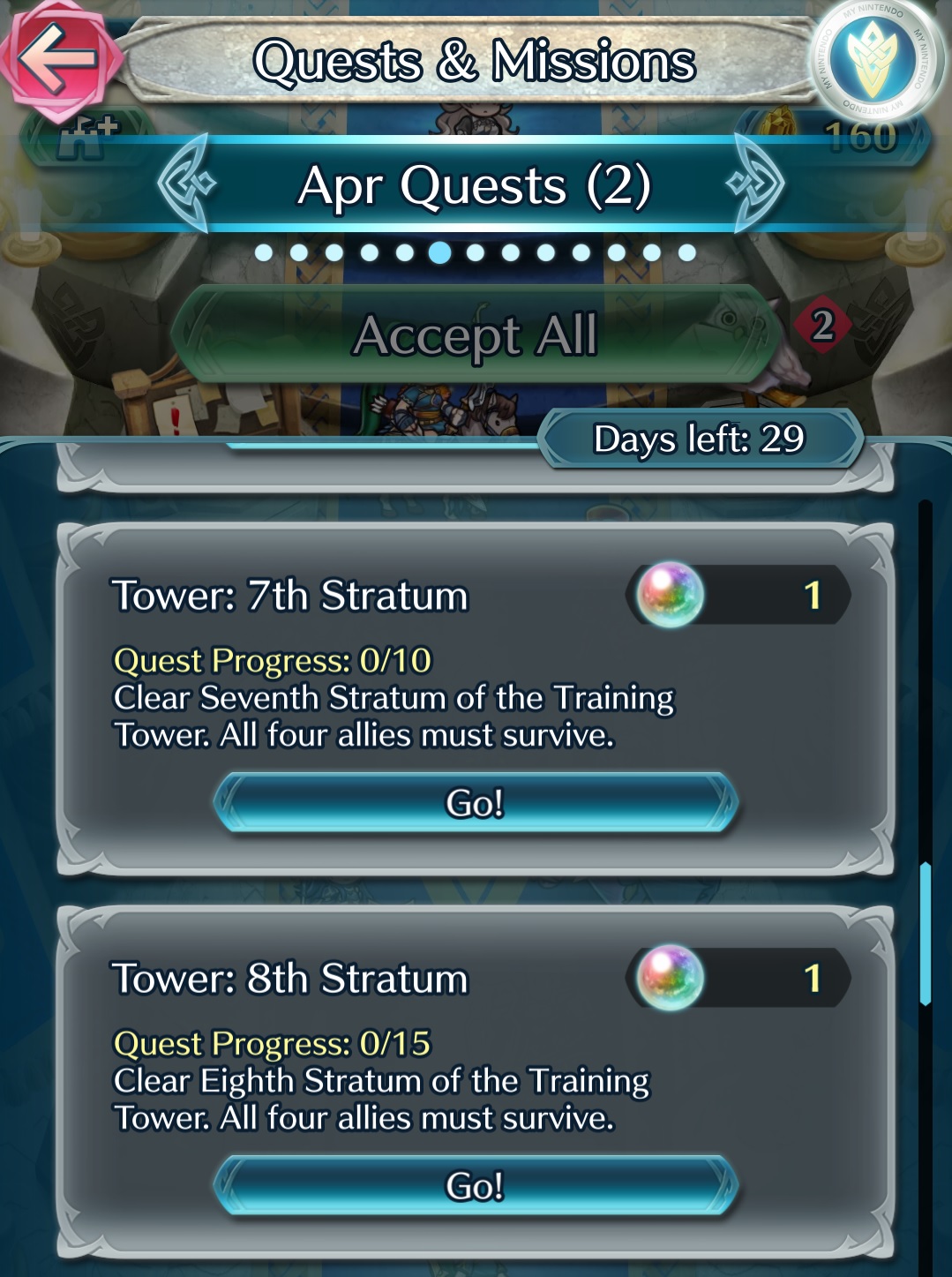Start Tower 7th Stratum with Go!
This screenshot has width=952, height=1277.
(x=476, y=802)
